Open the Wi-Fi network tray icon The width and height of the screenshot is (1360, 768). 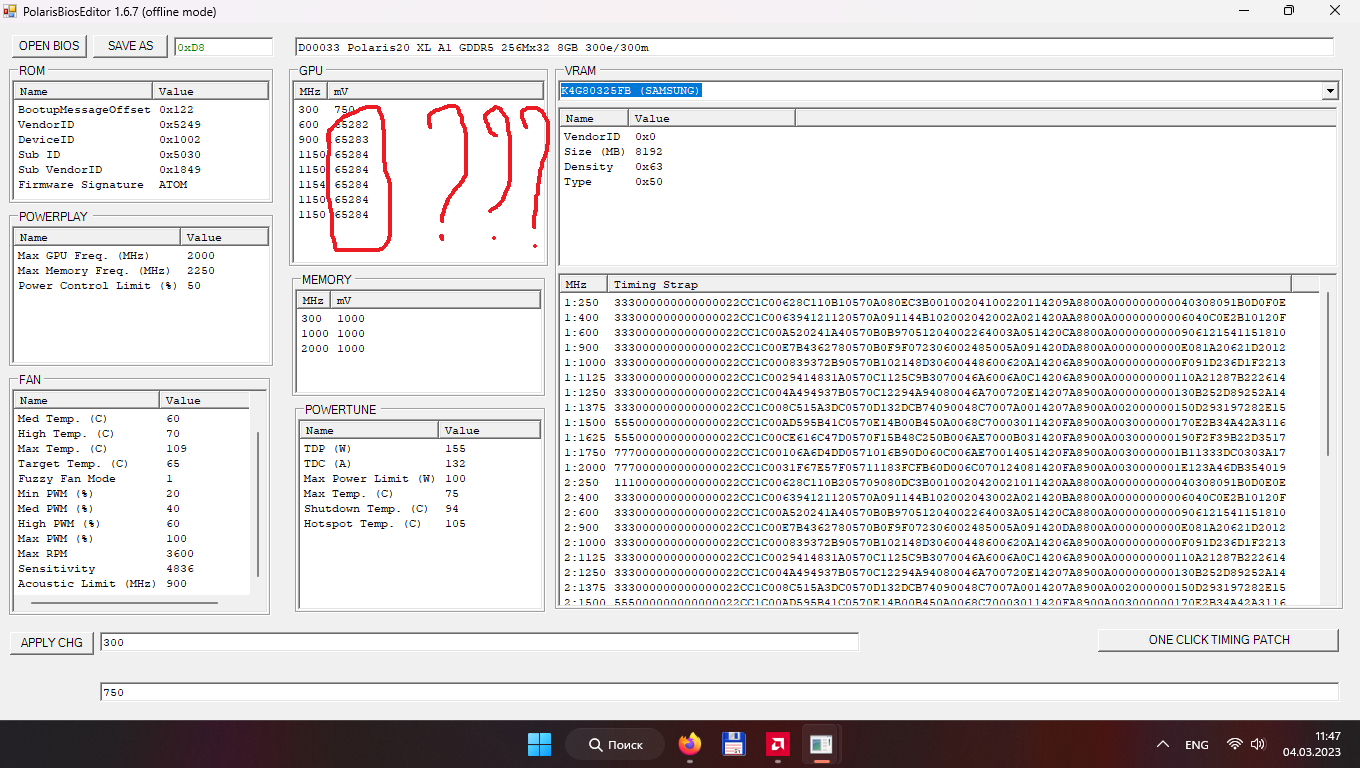pos(1235,745)
